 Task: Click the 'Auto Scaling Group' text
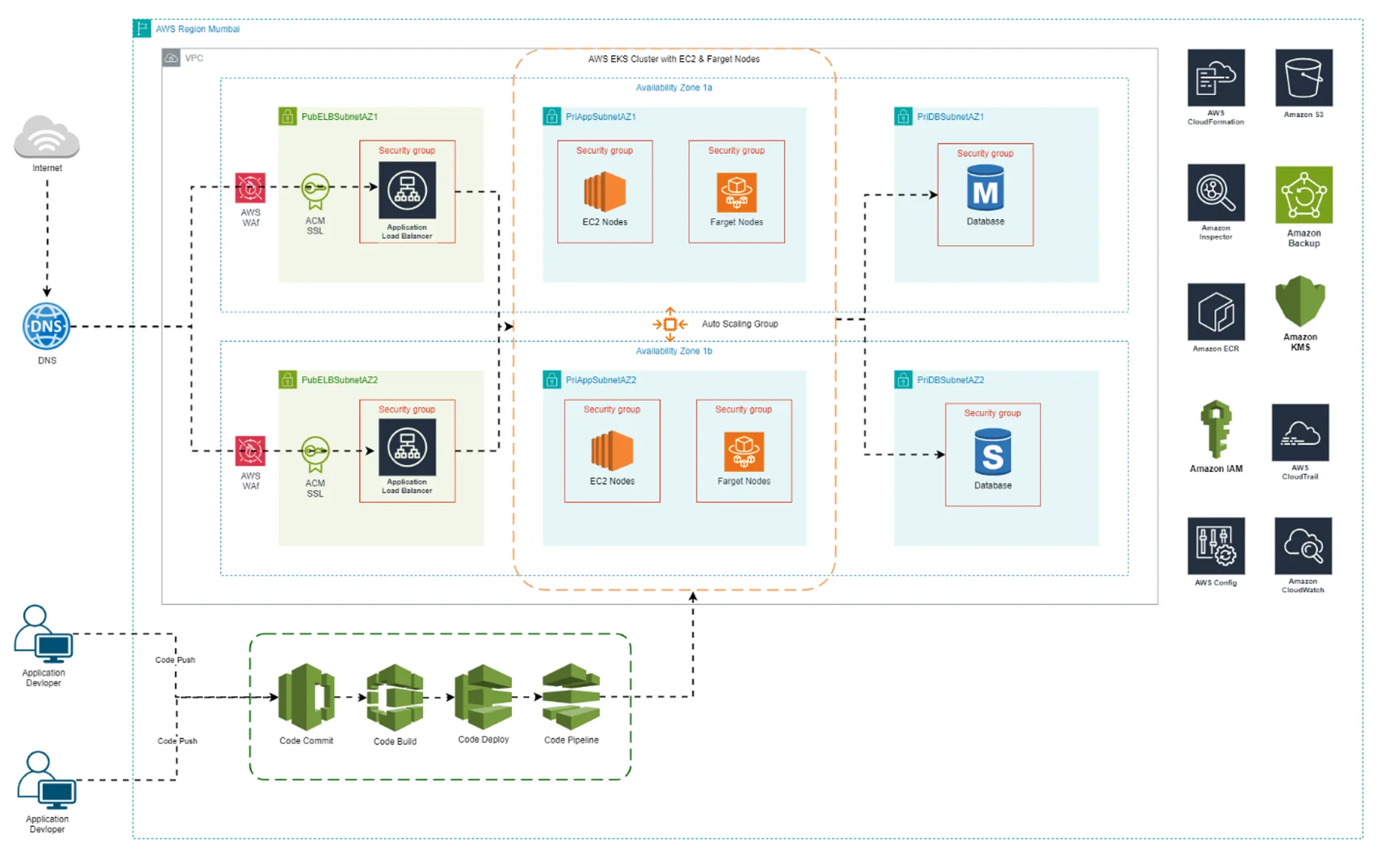click(x=740, y=324)
